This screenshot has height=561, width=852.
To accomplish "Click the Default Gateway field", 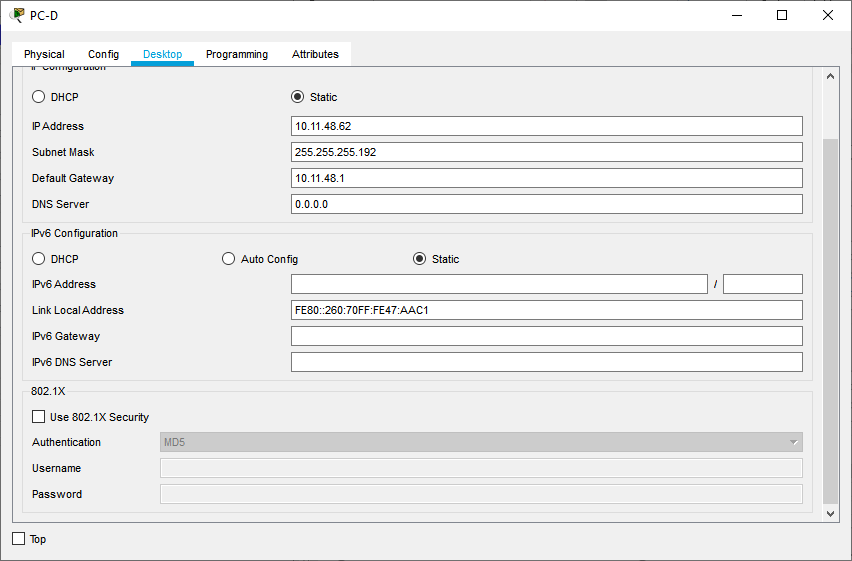I will pos(547,178).
